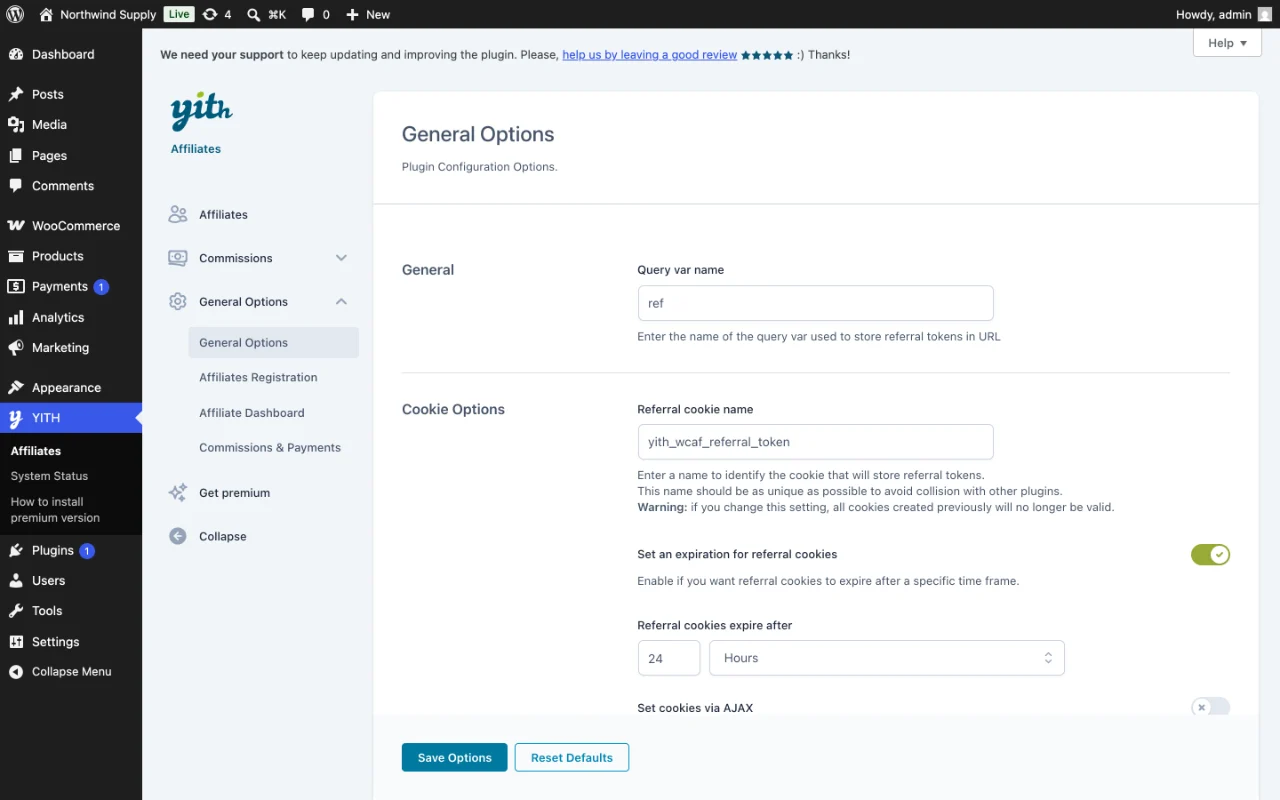Screen dimensions: 1280x800
Task: Open the admin user avatar
Action: (x=1265, y=14)
